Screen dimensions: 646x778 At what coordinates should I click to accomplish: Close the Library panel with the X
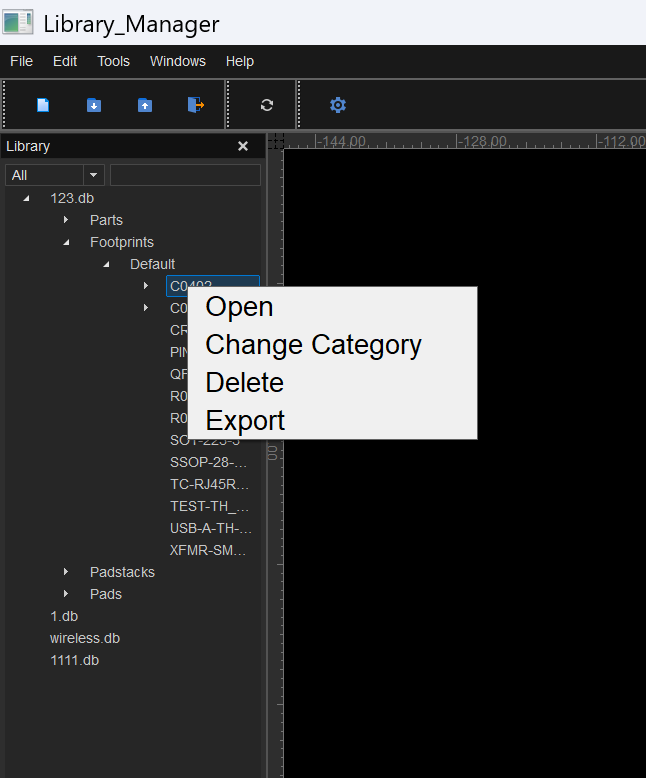[x=243, y=146]
